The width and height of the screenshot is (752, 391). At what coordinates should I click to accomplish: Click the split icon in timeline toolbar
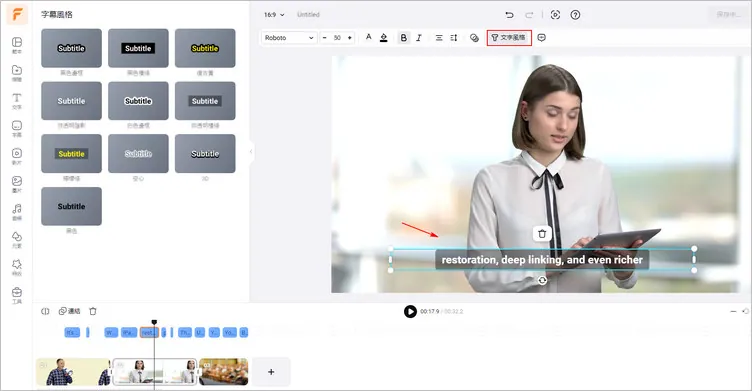click(45, 311)
